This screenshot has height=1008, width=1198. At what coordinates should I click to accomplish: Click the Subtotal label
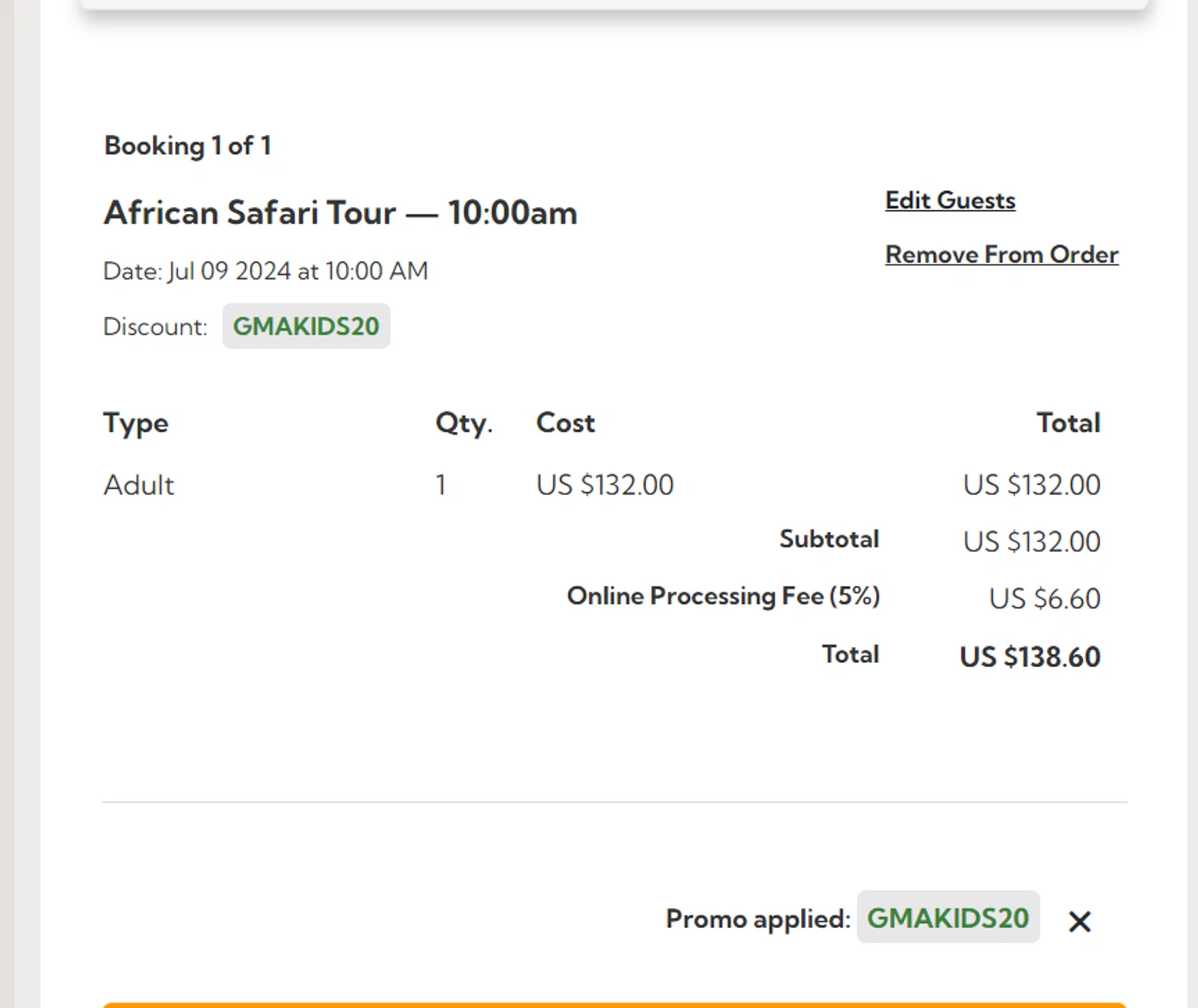click(828, 539)
